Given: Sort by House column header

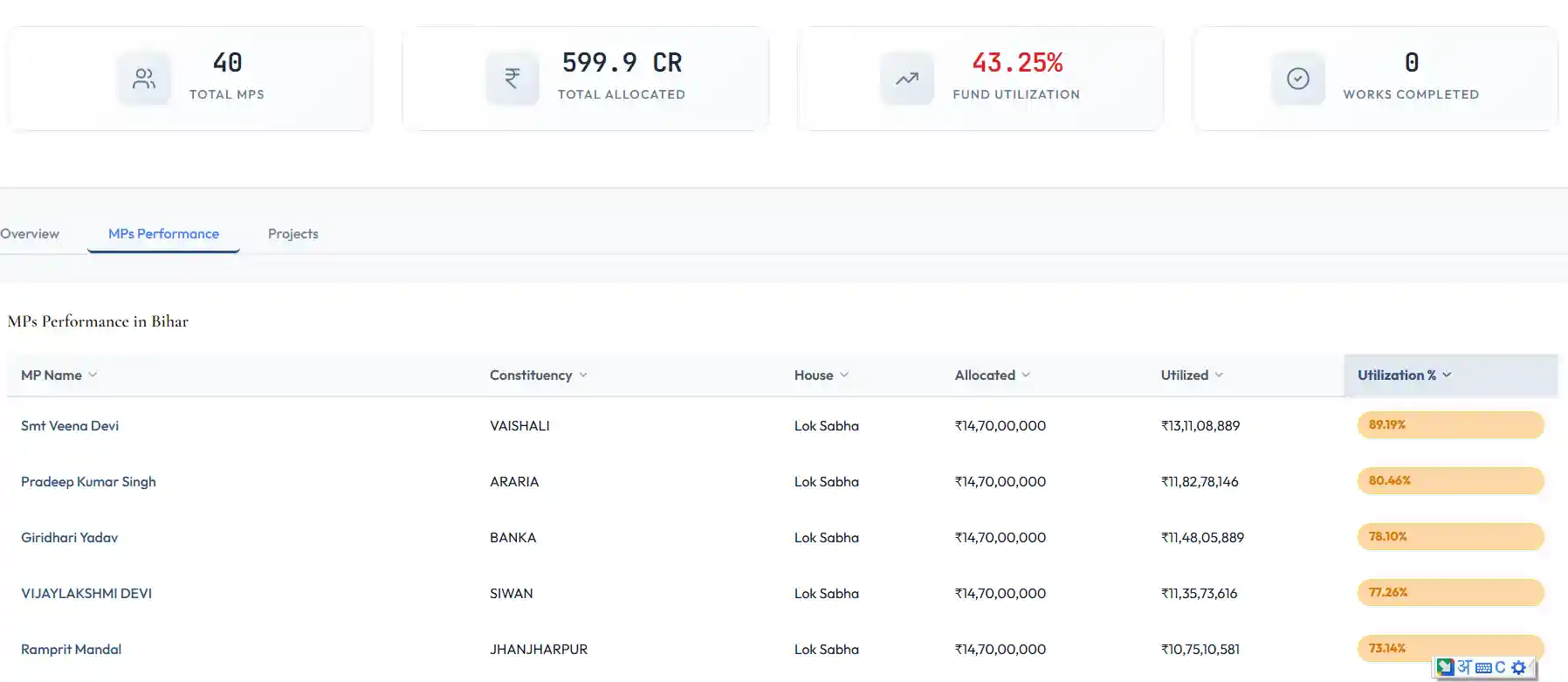Looking at the screenshot, I should tap(822, 375).
